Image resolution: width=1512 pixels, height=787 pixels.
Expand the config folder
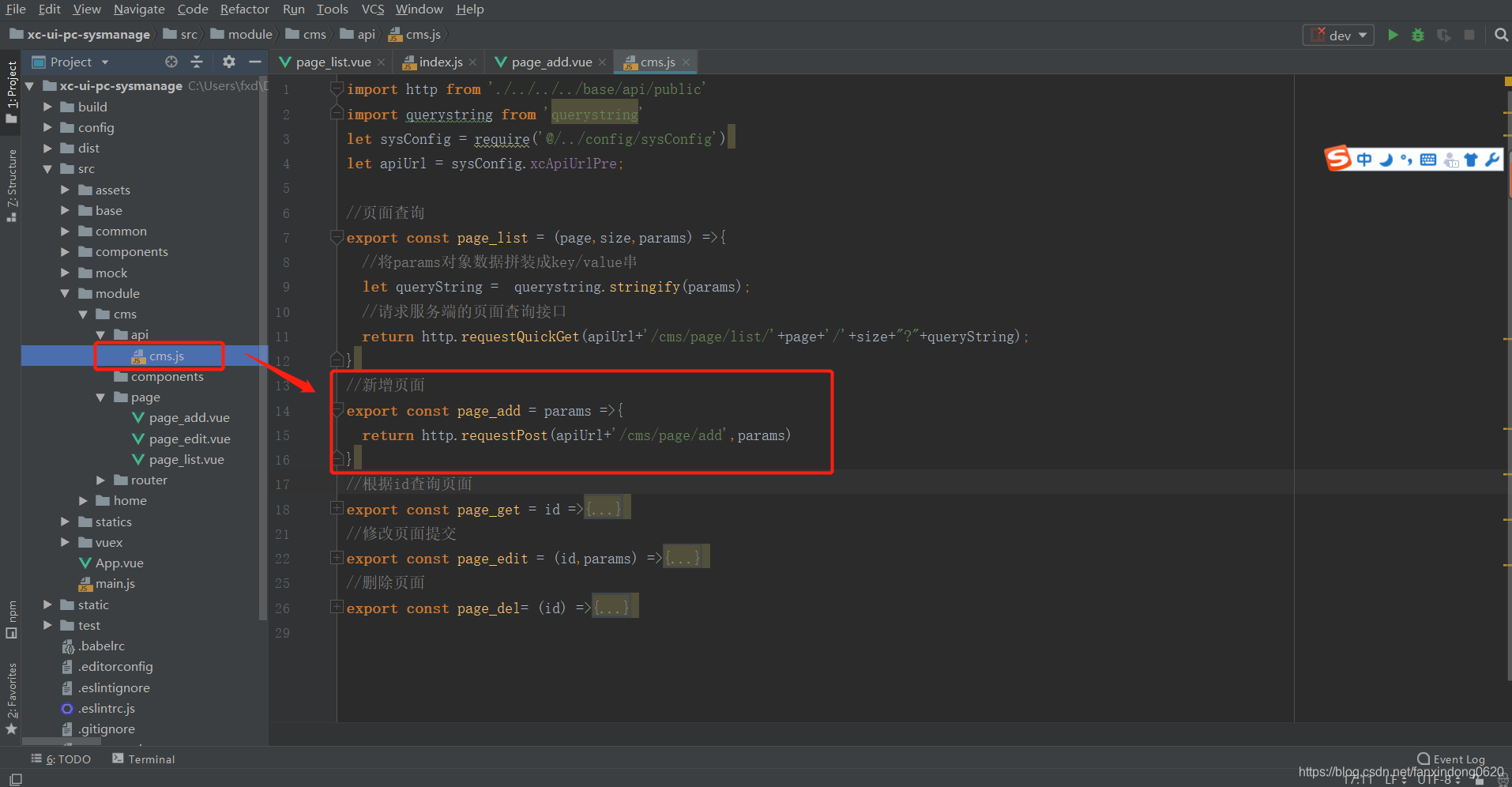[47, 127]
